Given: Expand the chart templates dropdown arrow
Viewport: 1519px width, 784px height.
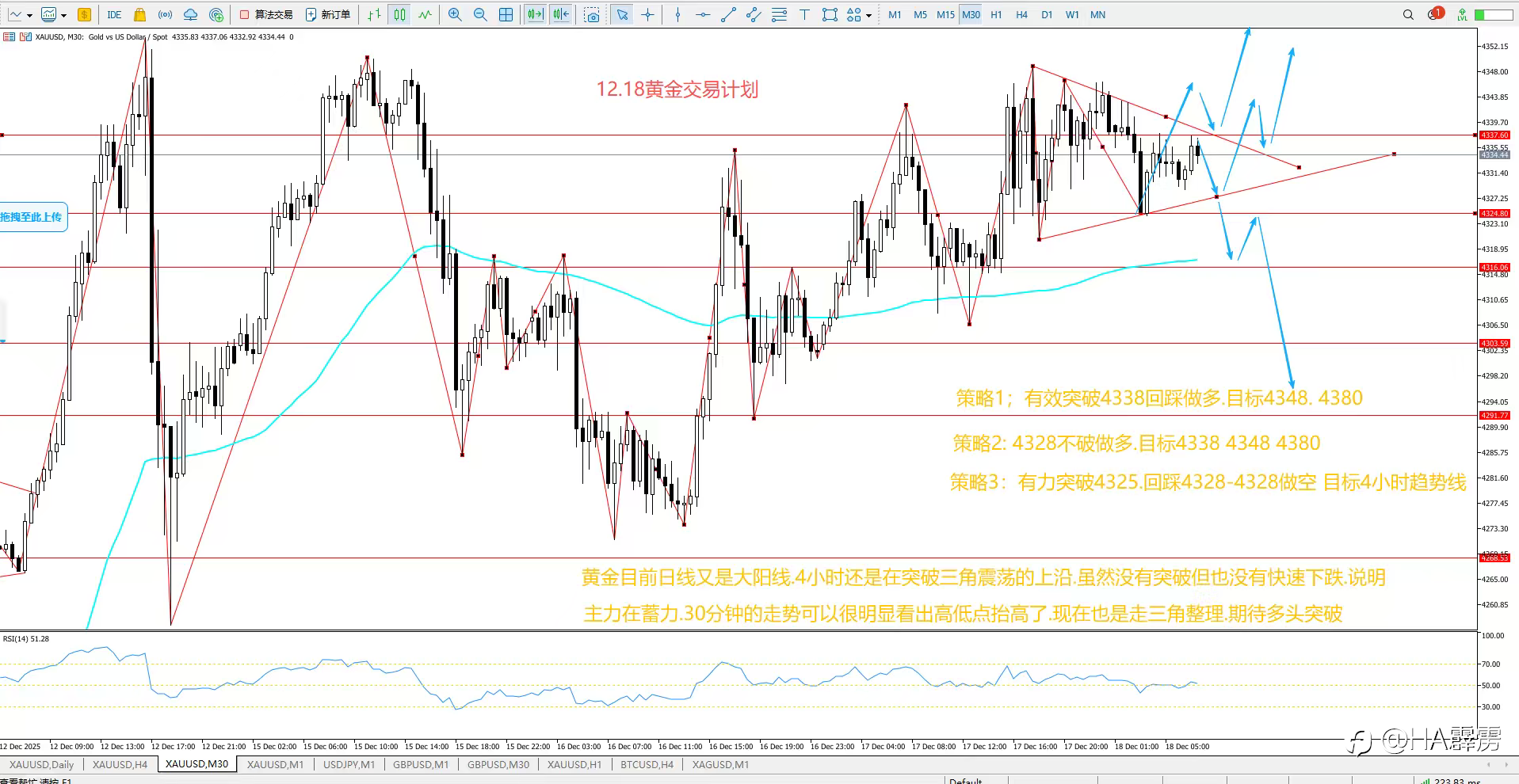Looking at the screenshot, I should [63, 15].
